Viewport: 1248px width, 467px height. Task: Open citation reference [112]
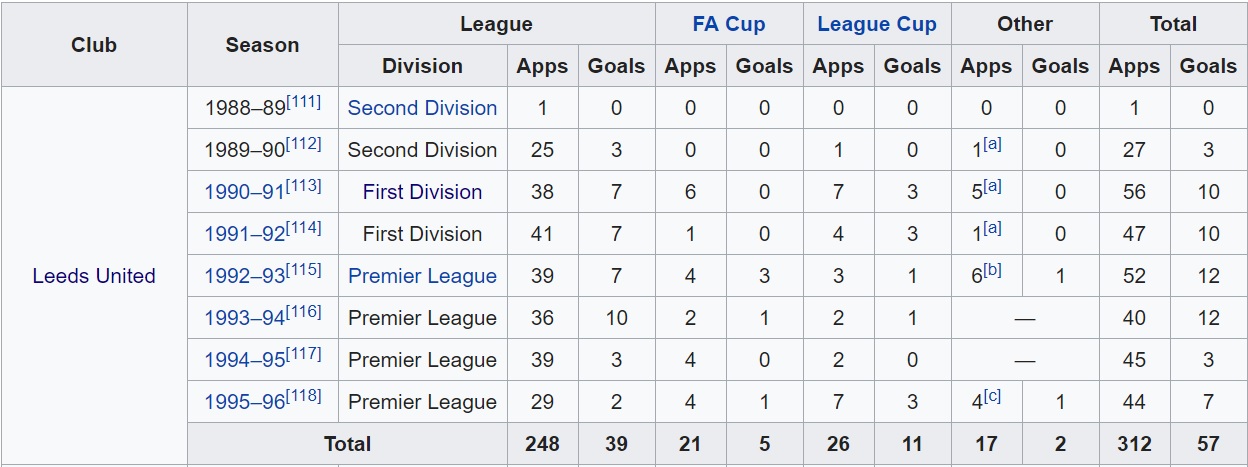tap(304, 144)
